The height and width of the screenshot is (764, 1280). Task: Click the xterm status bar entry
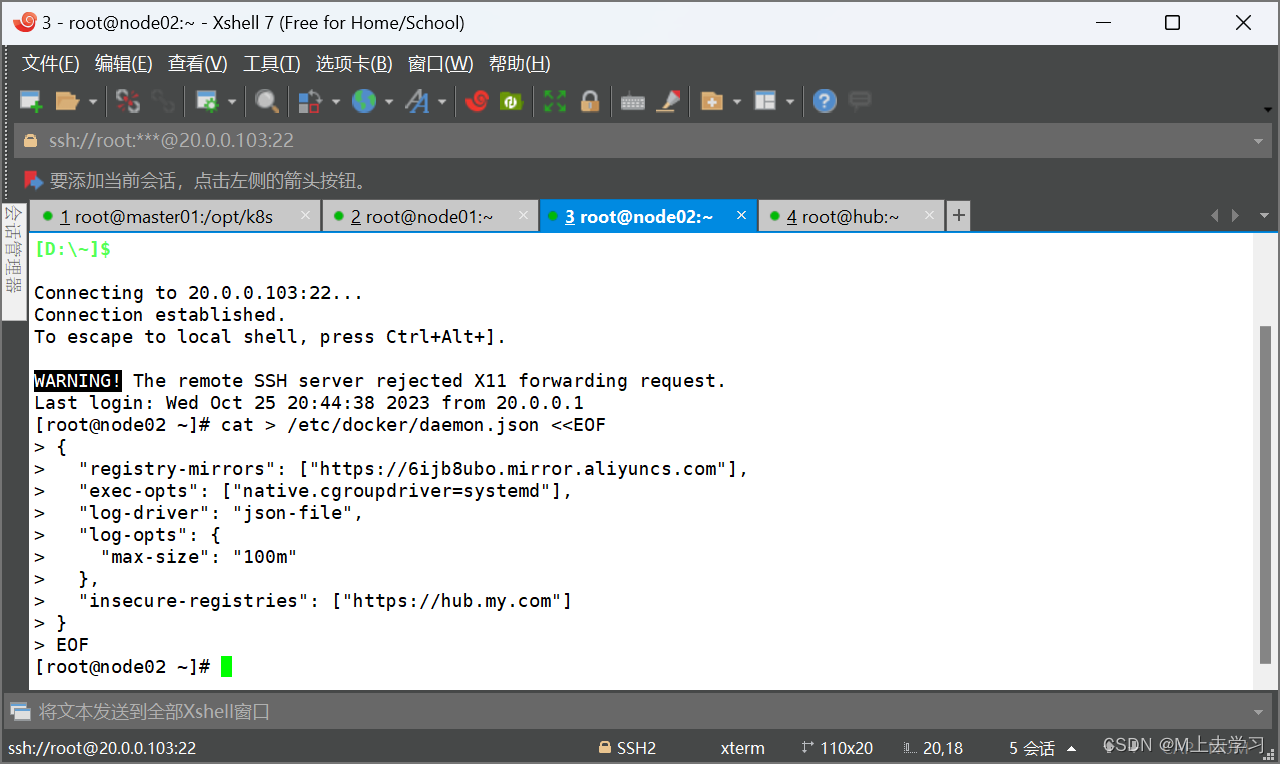click(742, 748)
